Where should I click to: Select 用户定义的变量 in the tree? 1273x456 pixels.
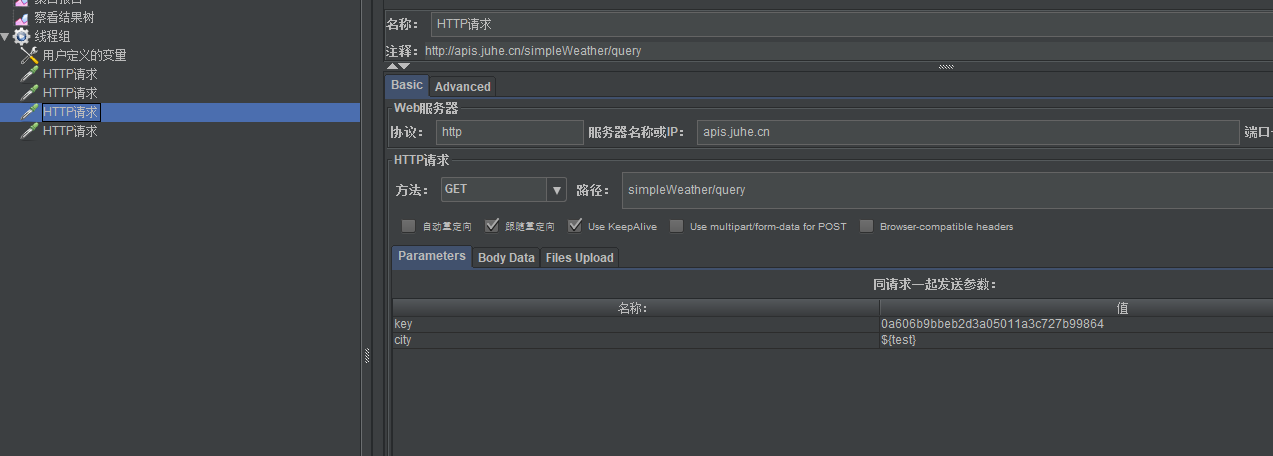click(x=84, y=56)
